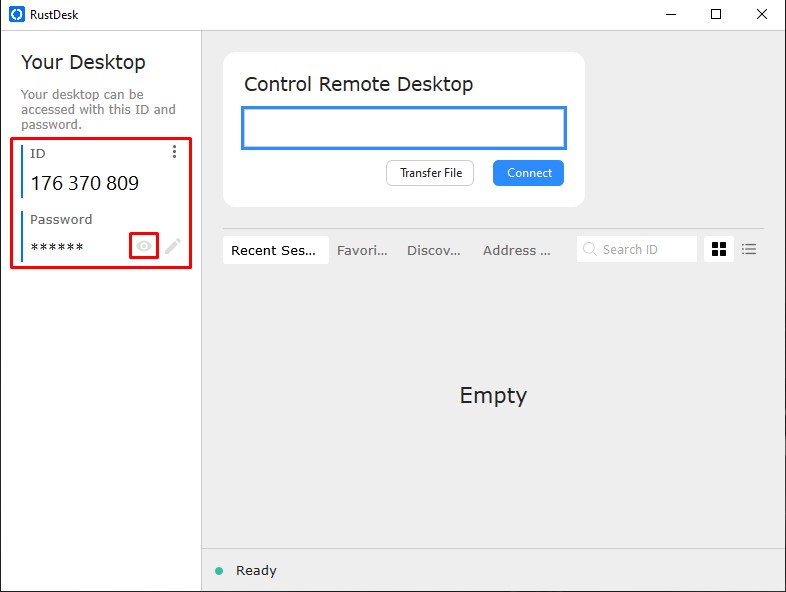786x592 pixels.
Task: Switch sessions to list view
Action: click(x=749, y=250)
